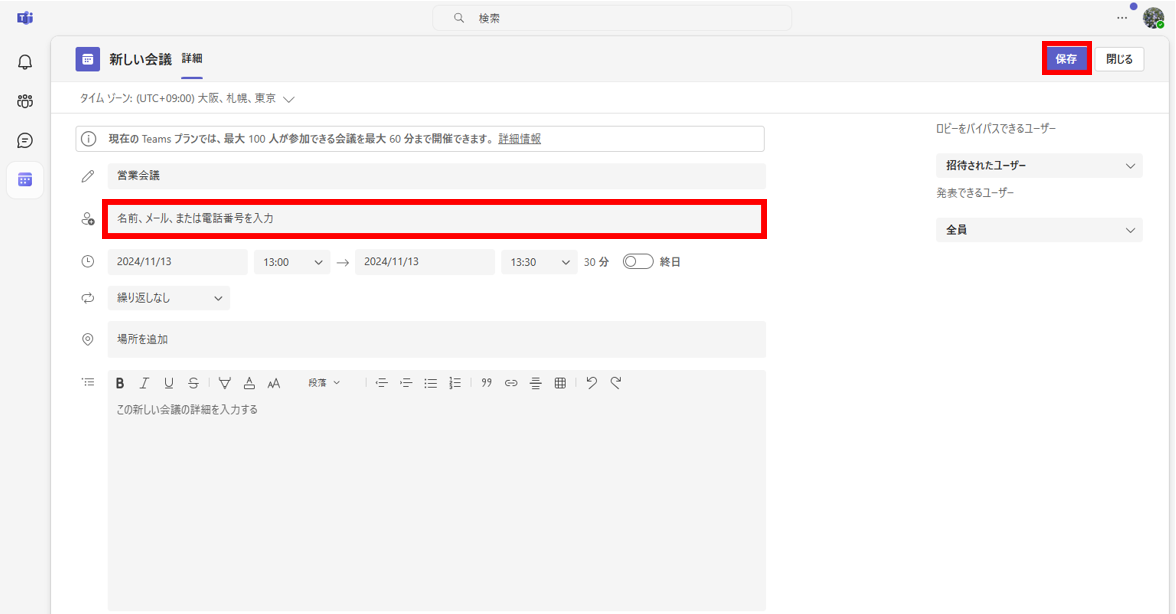Undo the last edit in the editor
This screenshot has width=1176, height=614.
pyautogui.click(x=592, y=383)
